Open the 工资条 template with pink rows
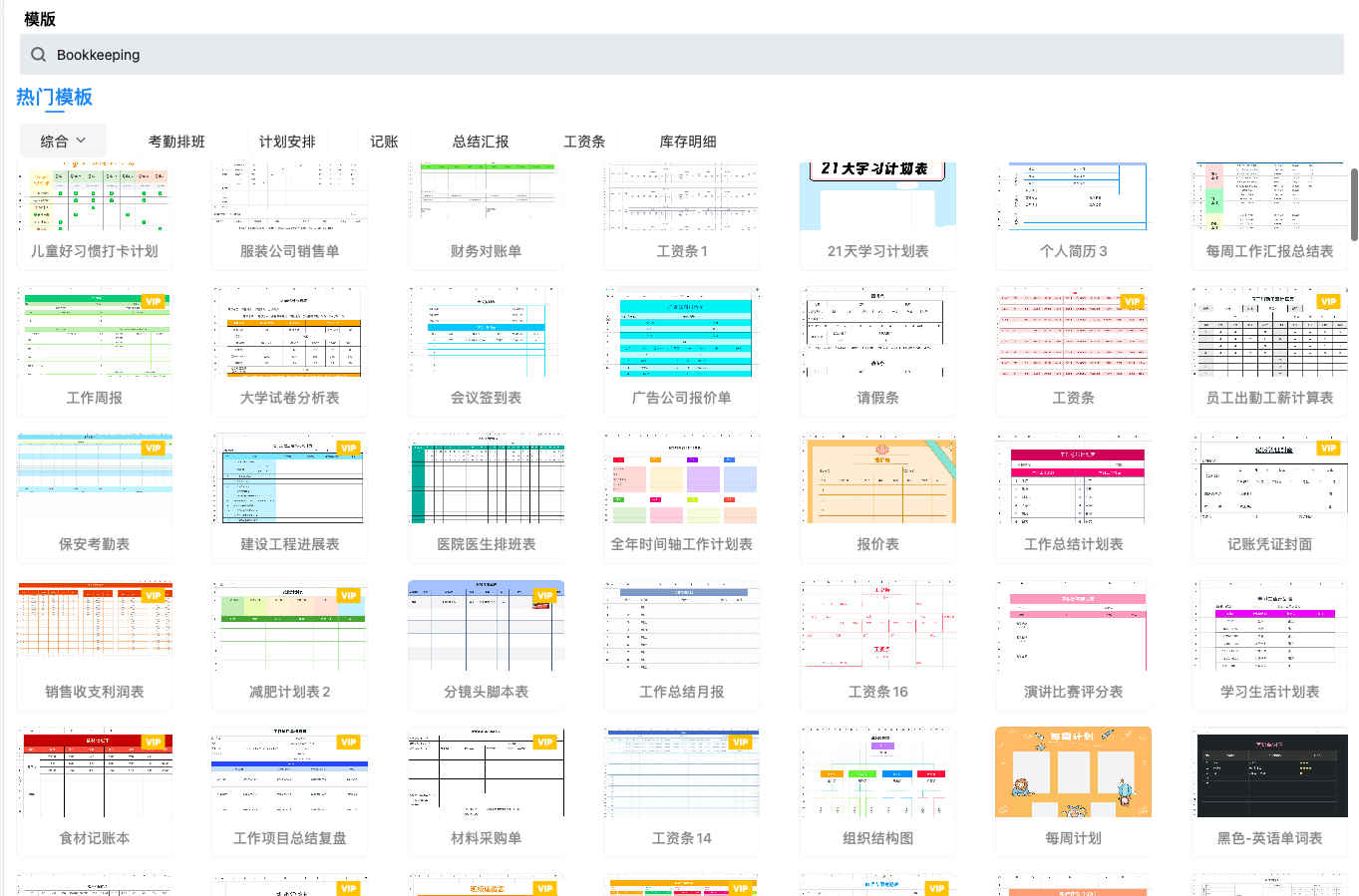This screenshot has width=1359, height=896. click(x=1073, y=351)
